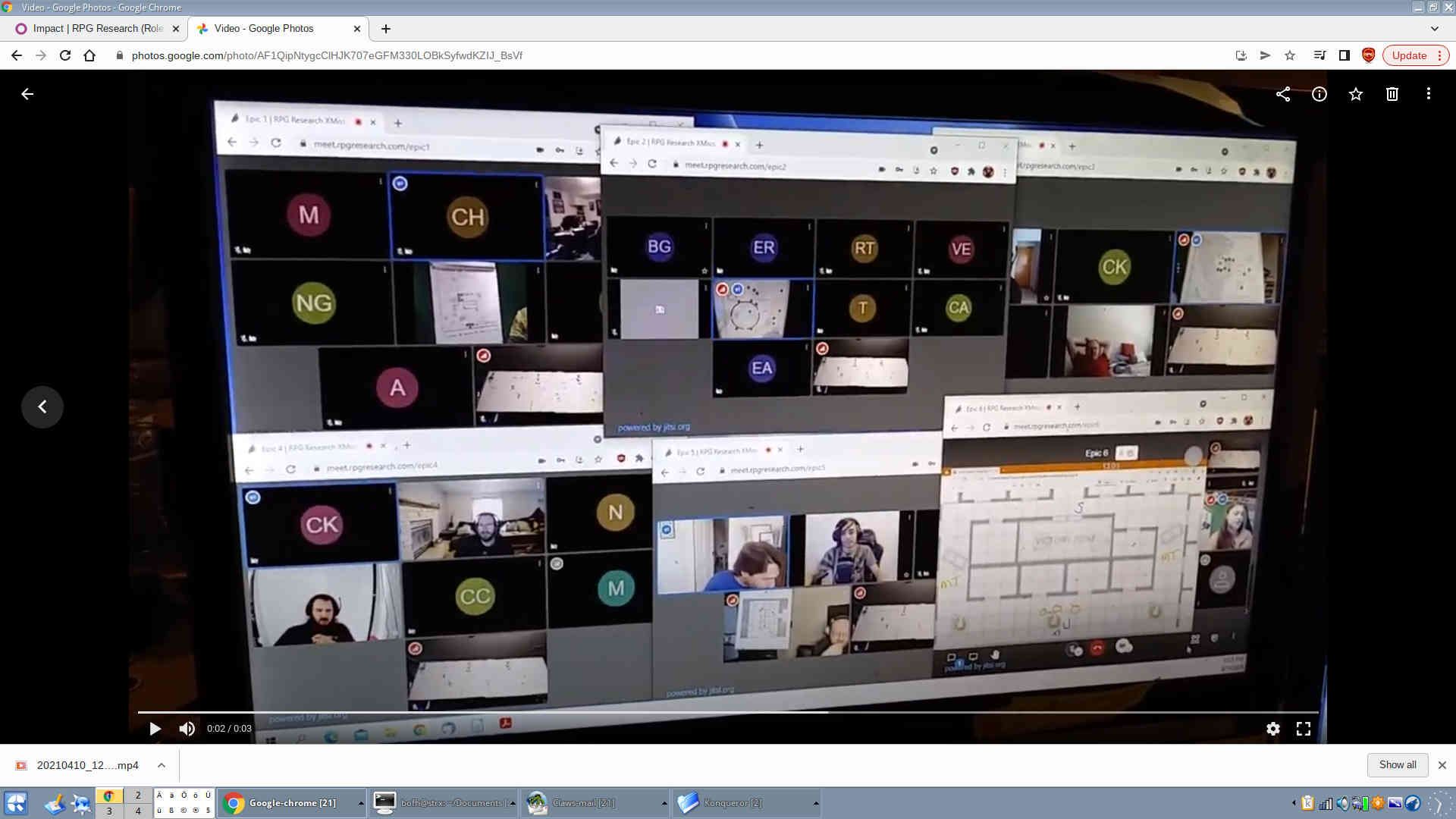Enter full screen video mode

(x=1304, y=729)
